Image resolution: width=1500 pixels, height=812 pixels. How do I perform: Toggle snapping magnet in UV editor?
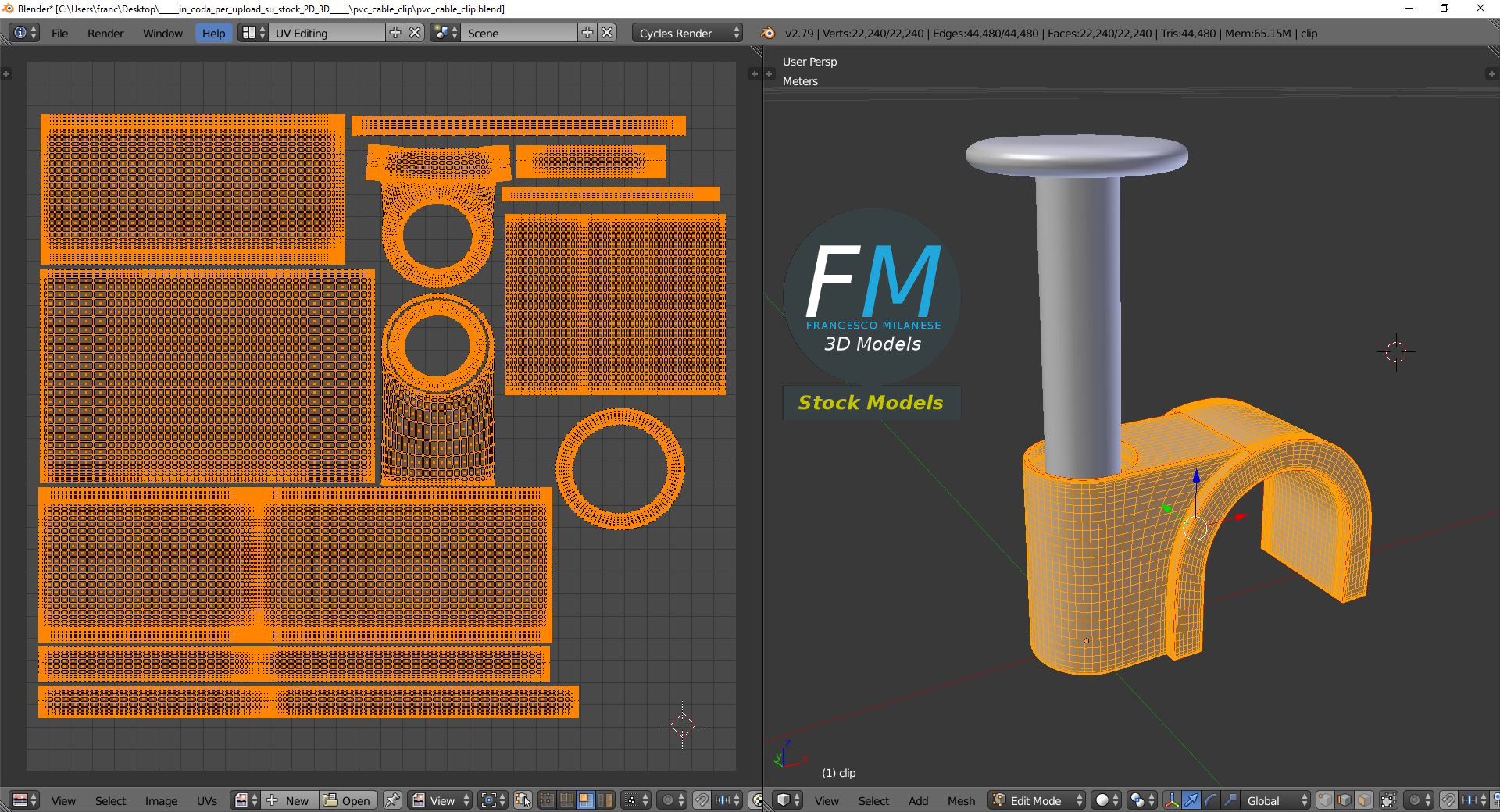pyautogui.click(x=702, y=800)
